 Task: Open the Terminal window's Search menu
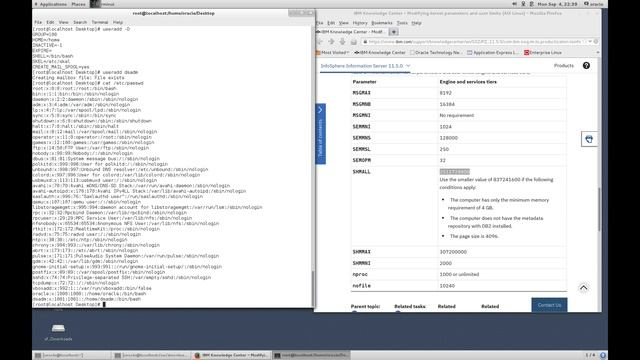pos(80,22)
